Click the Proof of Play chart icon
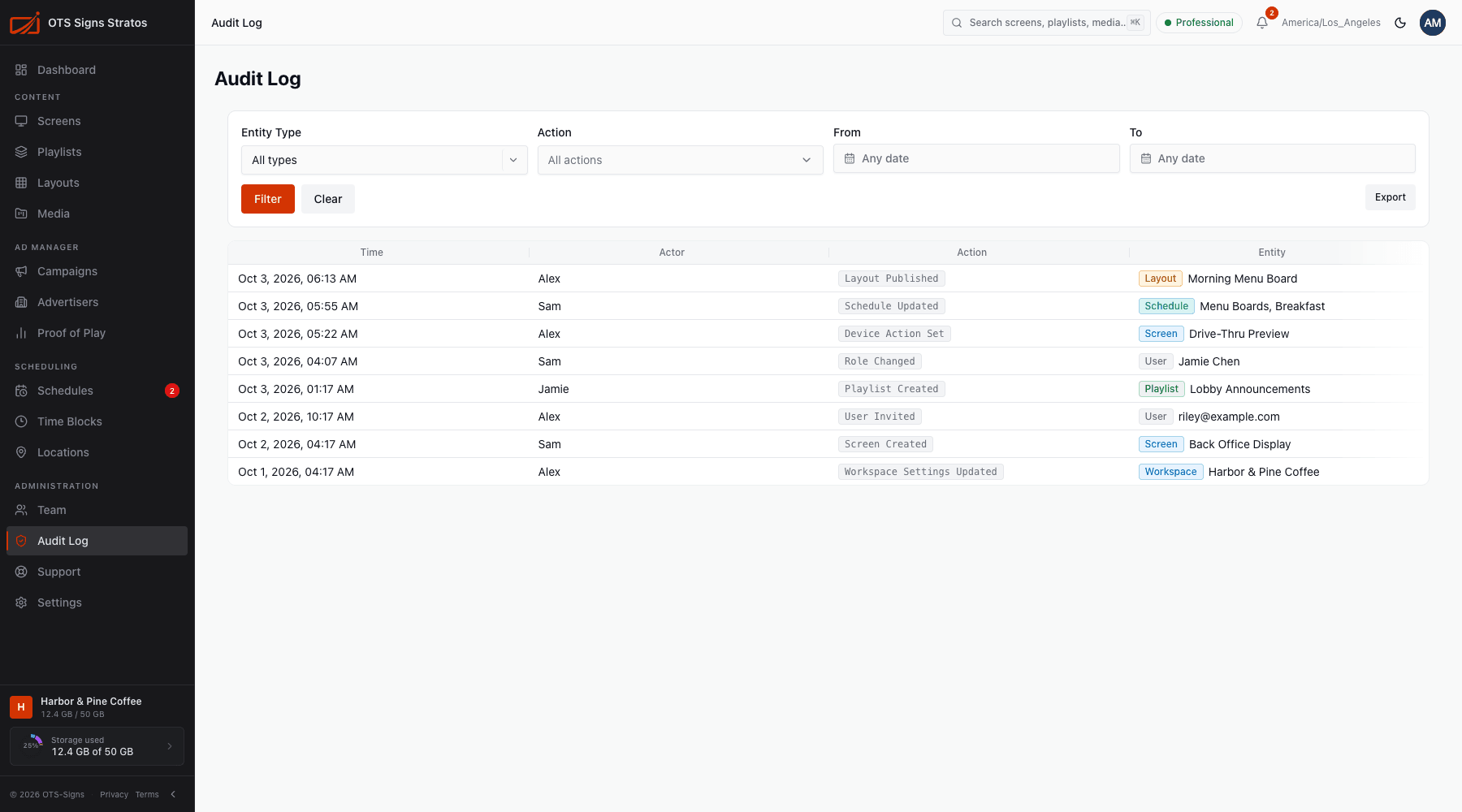 (x=21, y=333)
